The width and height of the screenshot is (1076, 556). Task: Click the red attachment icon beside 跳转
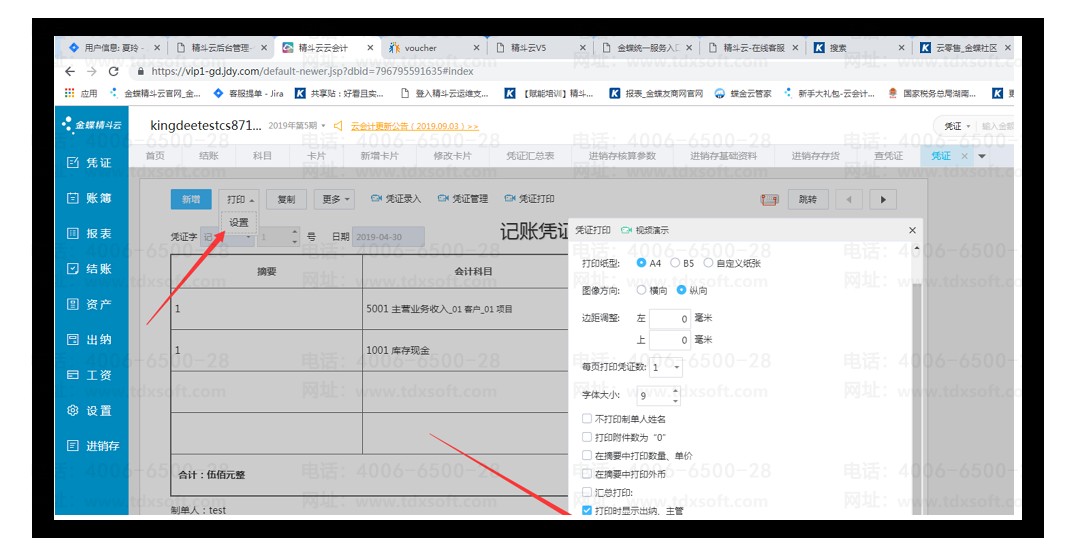point(769,199)
